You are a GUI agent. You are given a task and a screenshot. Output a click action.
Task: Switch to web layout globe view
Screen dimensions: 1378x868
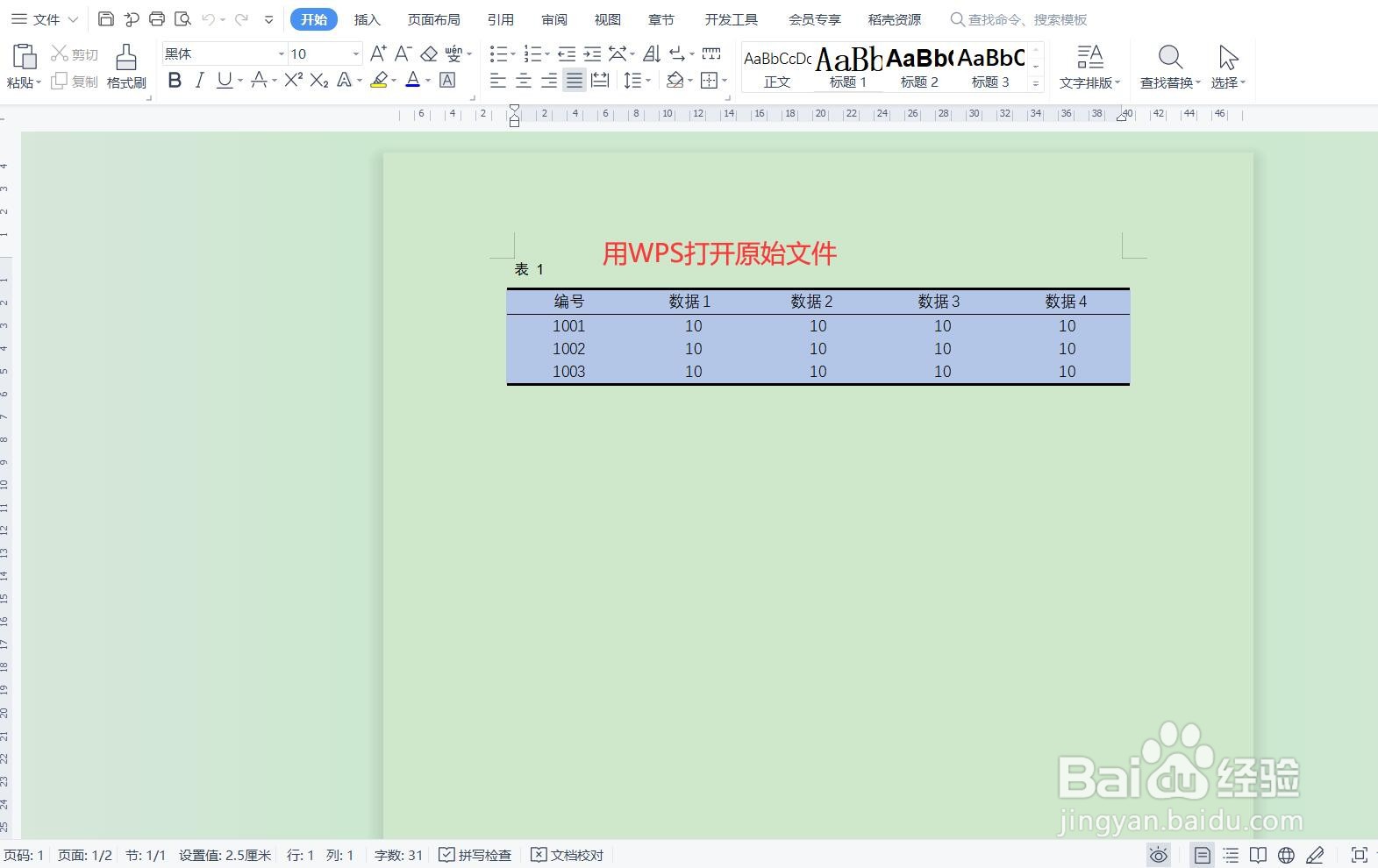[x=1287, y=855]
